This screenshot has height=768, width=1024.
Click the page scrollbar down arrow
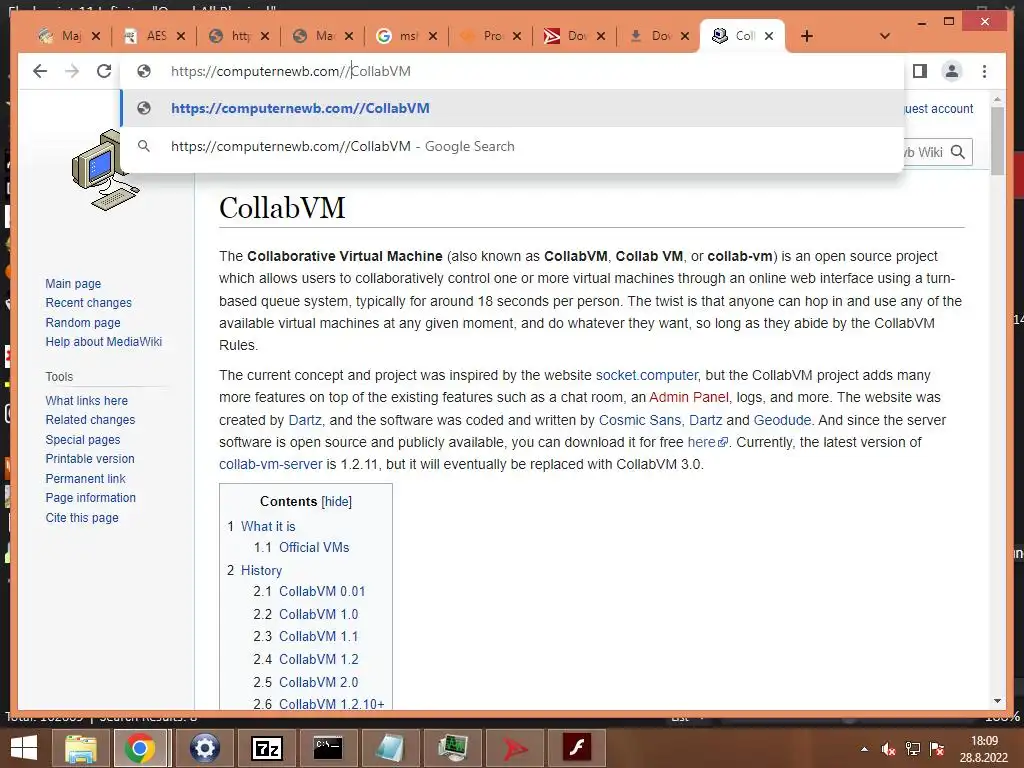997,701
